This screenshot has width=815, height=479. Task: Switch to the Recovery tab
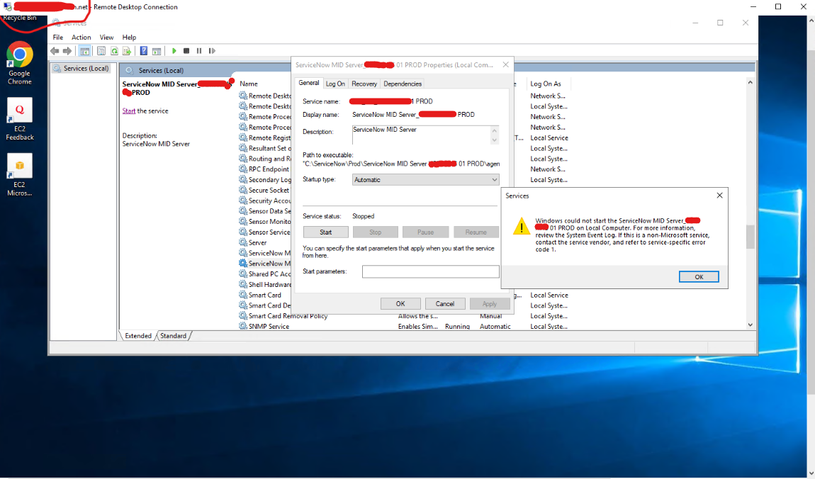[x=364, y=84]
